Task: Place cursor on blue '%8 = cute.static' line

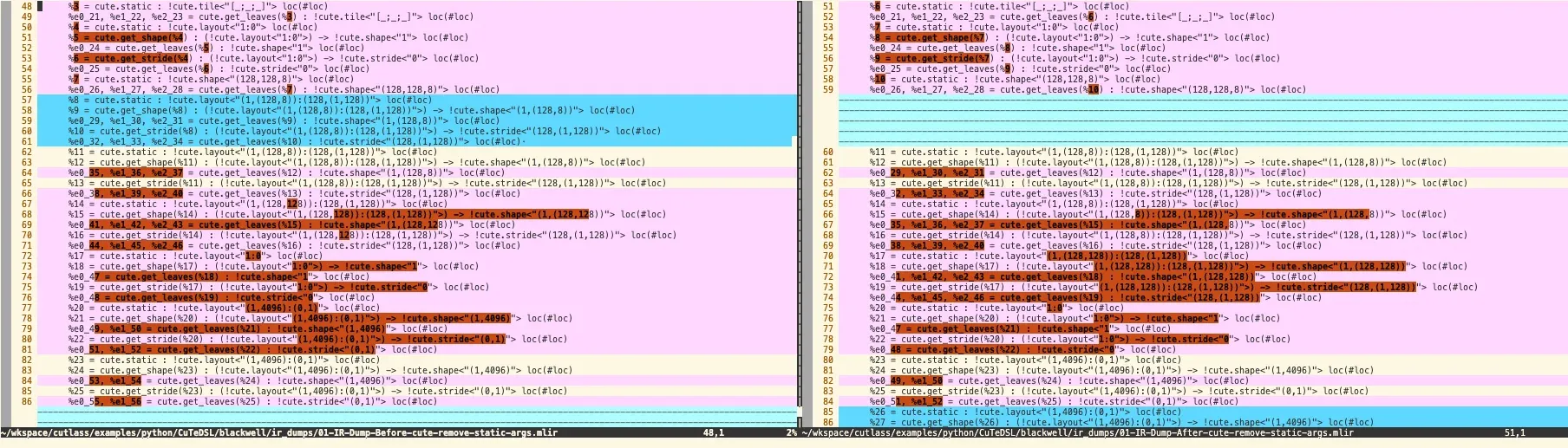Action: (x=113, y=100)
